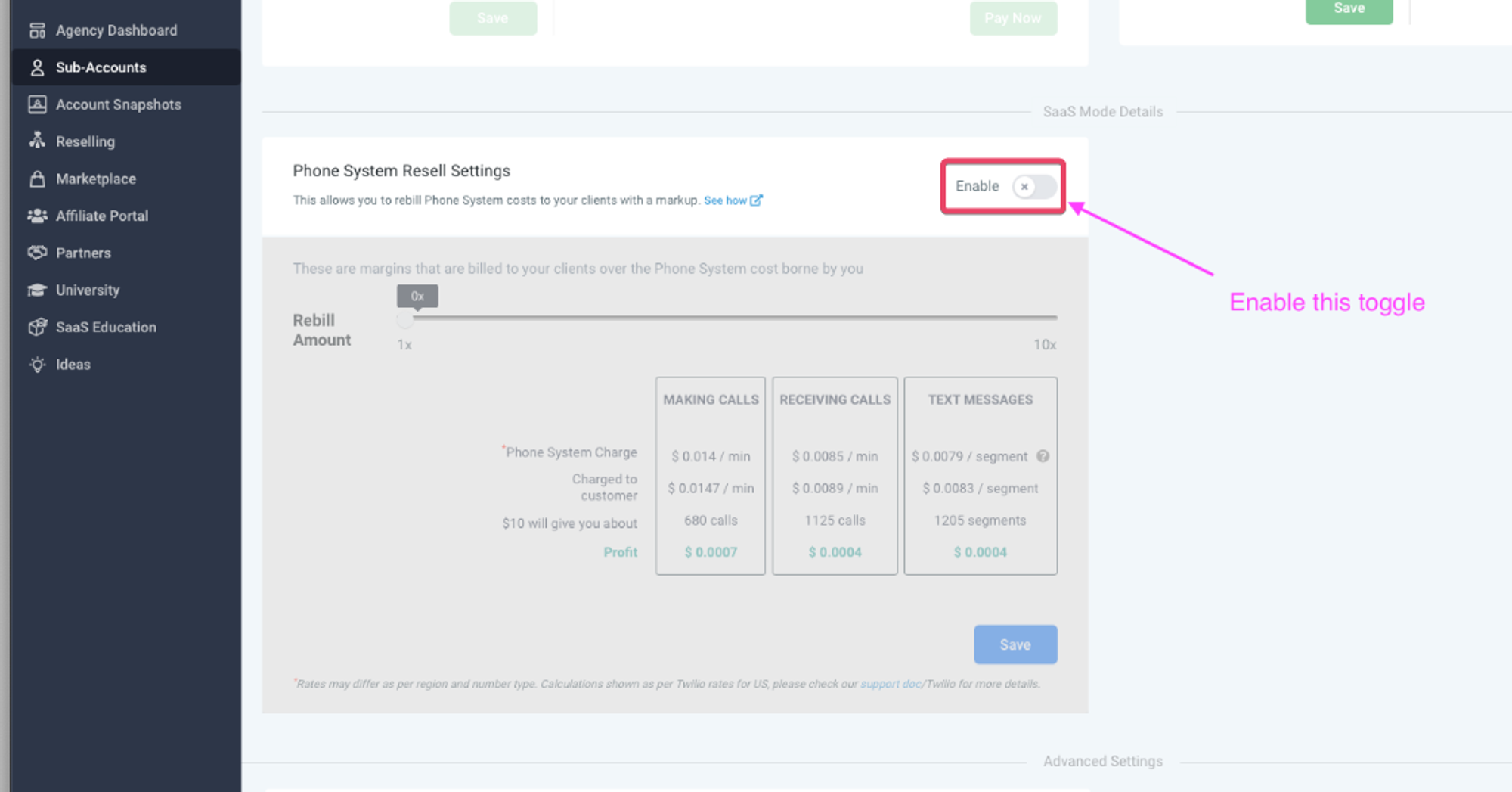The height and width of the screenshot is (792, 1512).
Task: Click the Reselling icon in sidebar
Action: click(x=37, y=141)
